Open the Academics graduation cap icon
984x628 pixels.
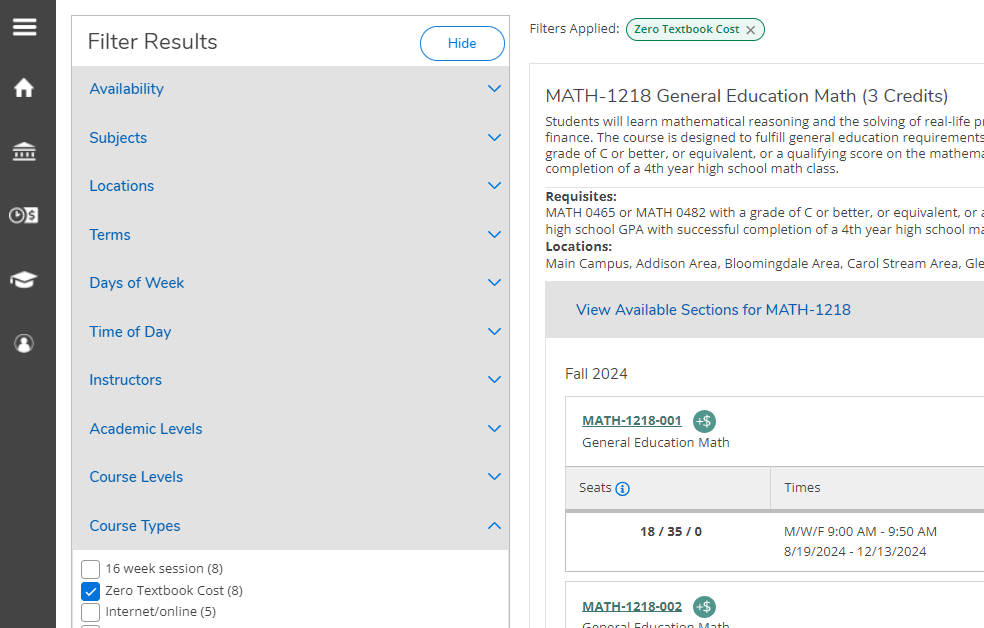coord(24,280)
